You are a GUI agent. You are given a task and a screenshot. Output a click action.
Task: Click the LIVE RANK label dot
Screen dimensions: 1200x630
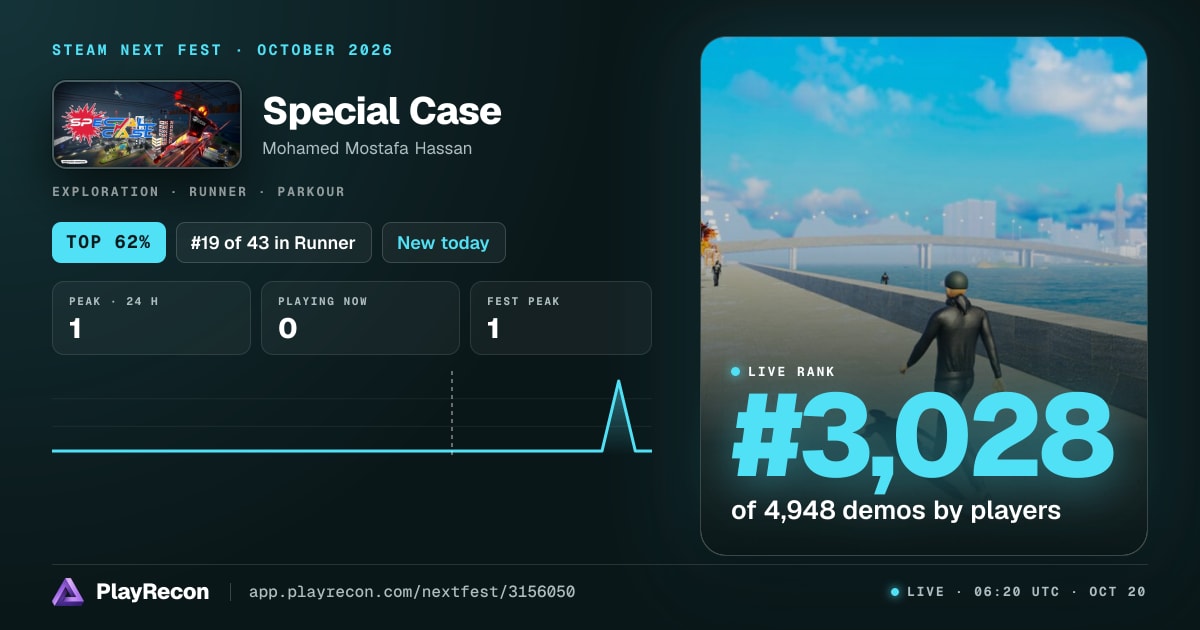tap(736, 371)
